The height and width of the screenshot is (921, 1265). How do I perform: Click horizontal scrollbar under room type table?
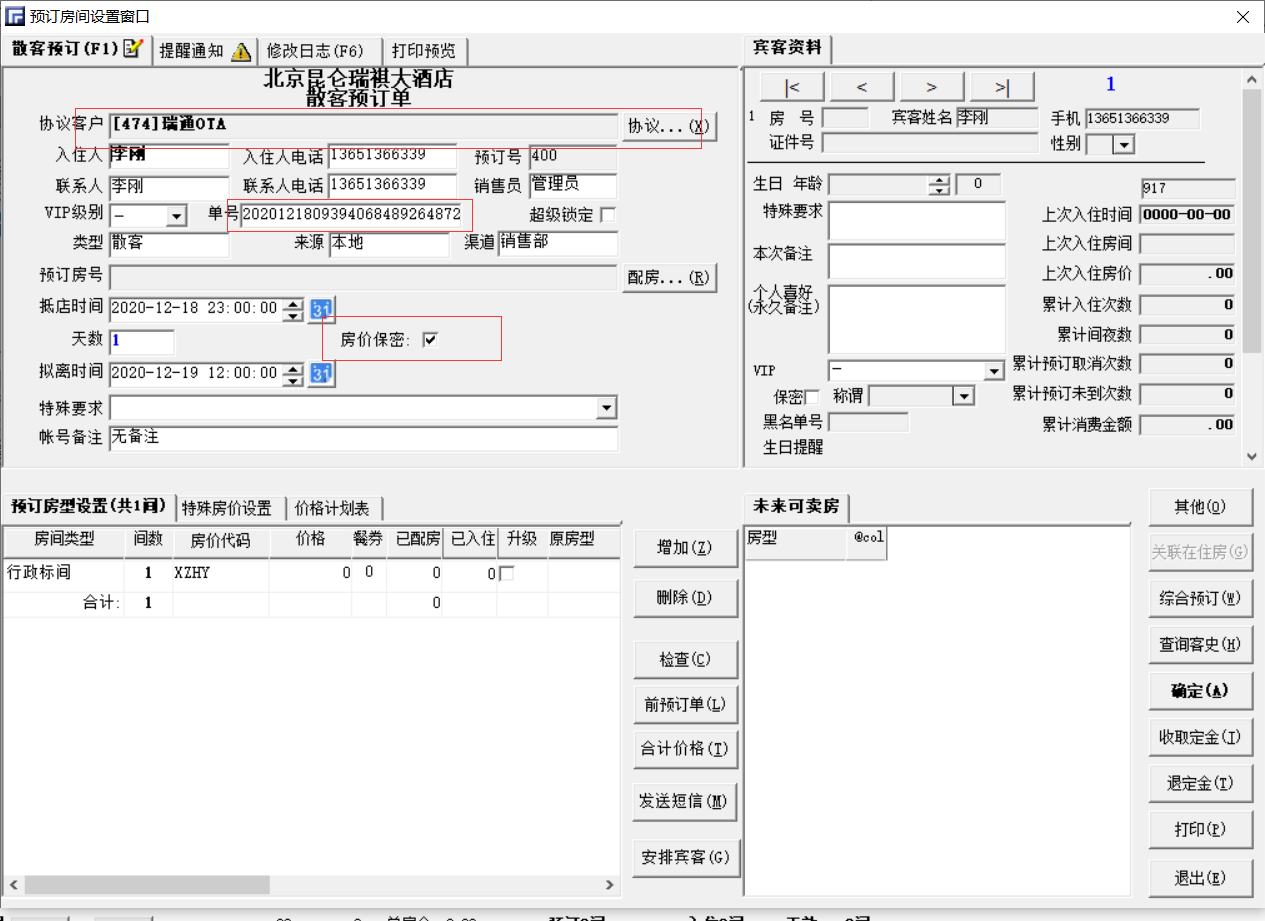(x=312, y=885)
